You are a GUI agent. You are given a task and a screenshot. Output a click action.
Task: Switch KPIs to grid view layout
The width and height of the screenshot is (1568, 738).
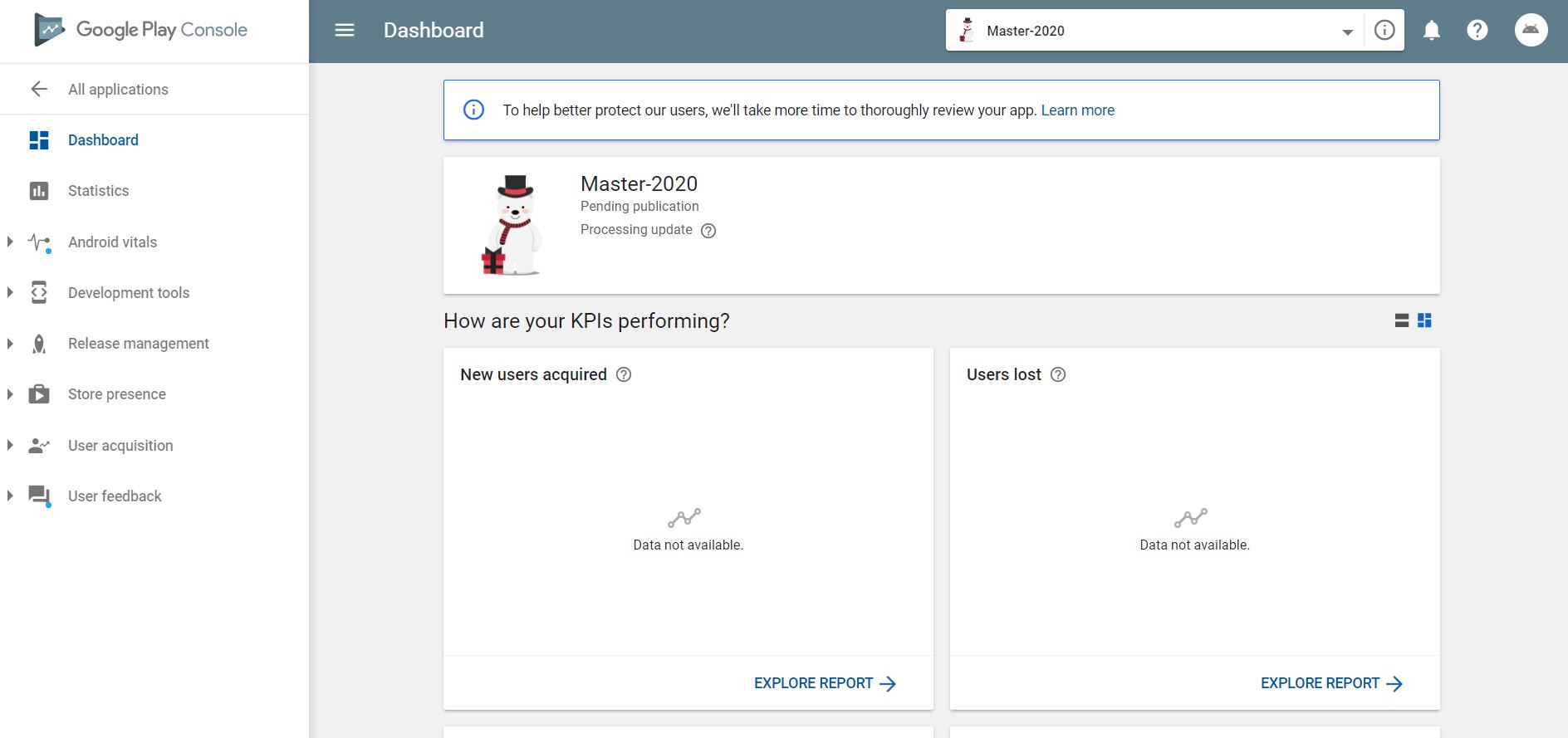pyautogui.click(x=1425, y=320)
